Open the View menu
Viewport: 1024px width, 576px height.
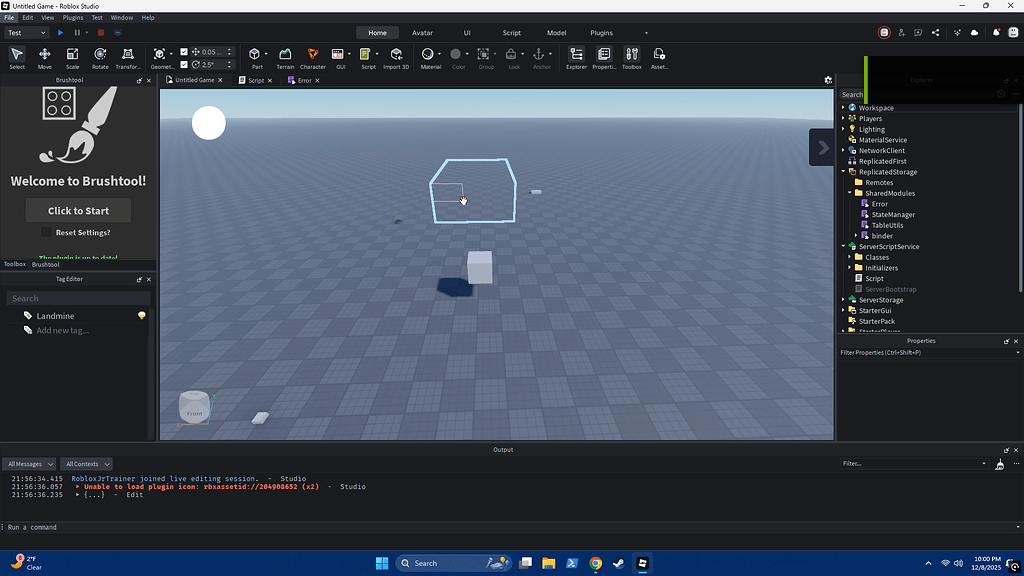tap(46, 17)
